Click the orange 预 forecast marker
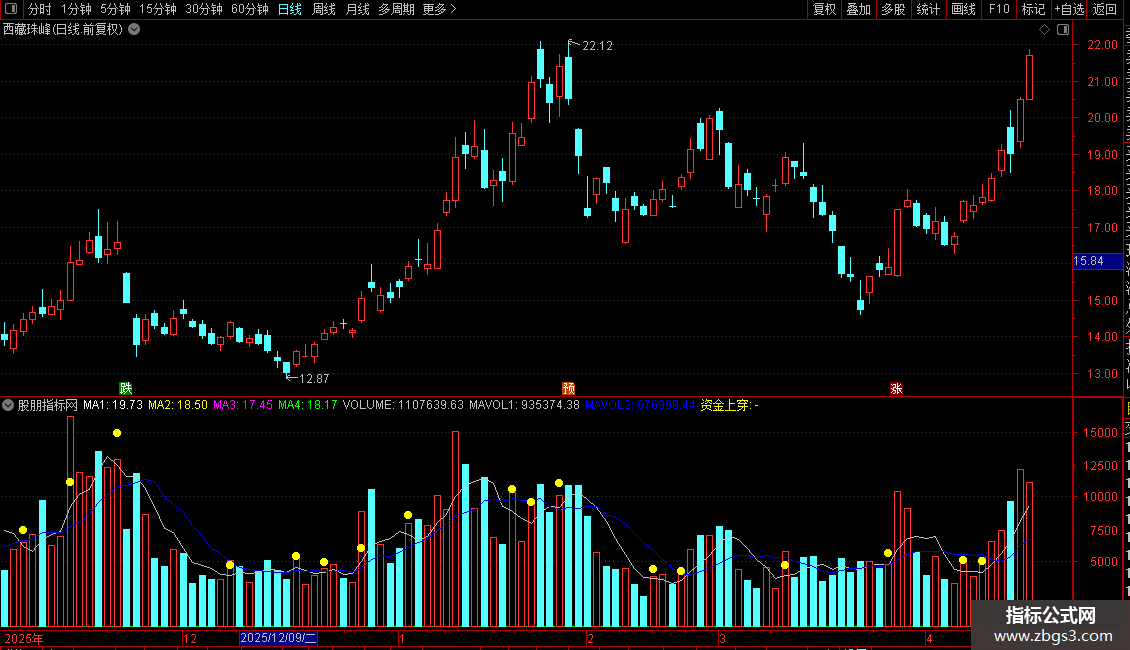 tap(569, 388)
